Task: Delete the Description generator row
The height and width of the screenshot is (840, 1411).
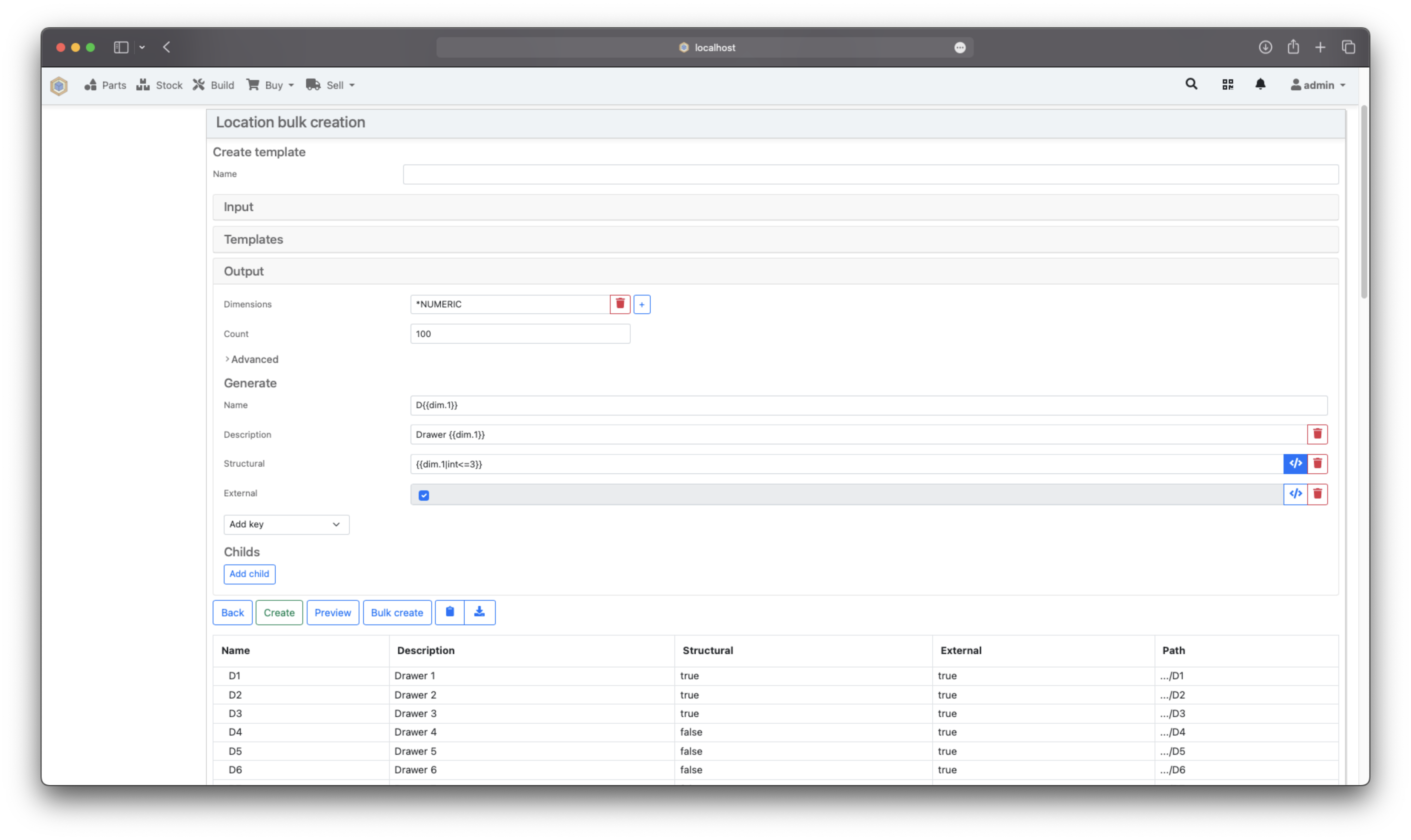Action: 1318,434
